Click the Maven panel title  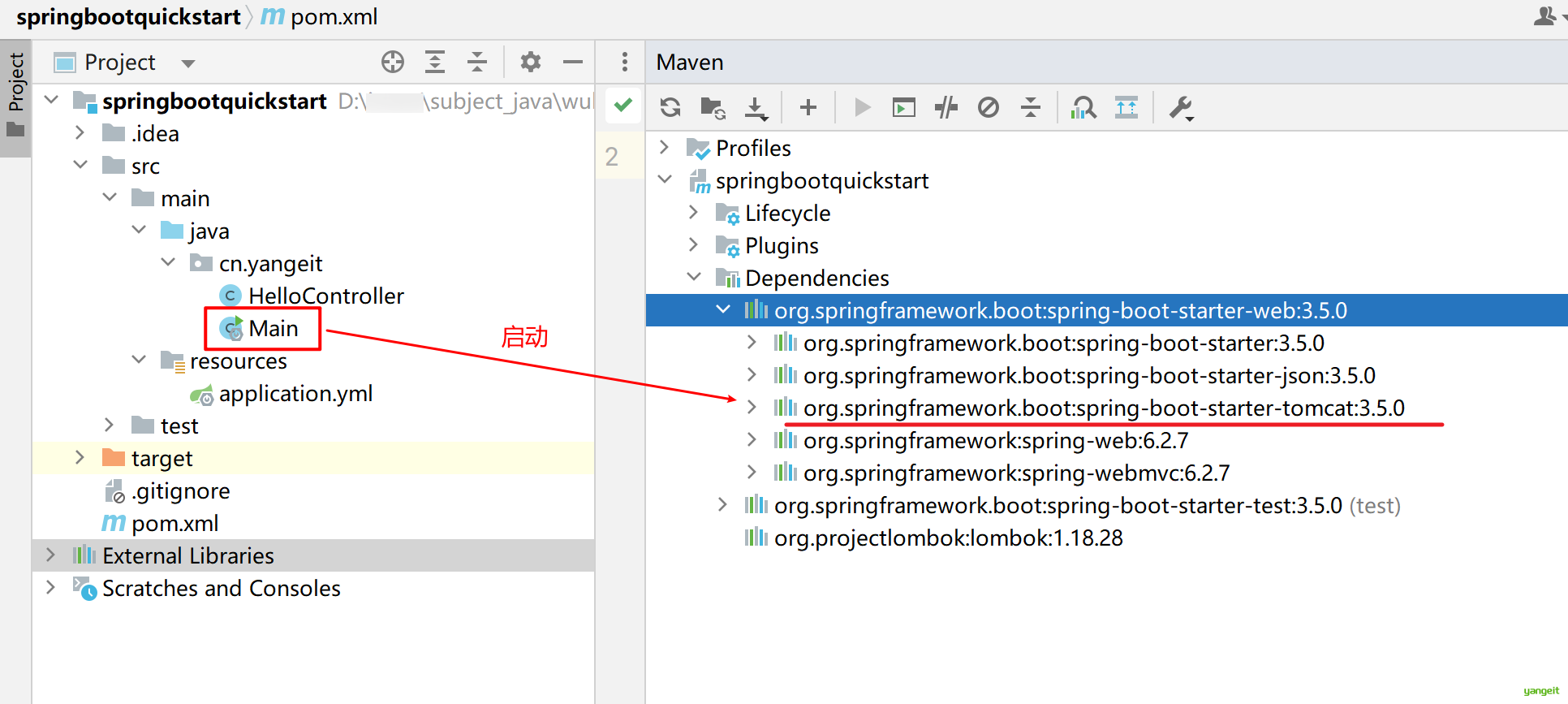pyautogui.click(x=690, y=63)
